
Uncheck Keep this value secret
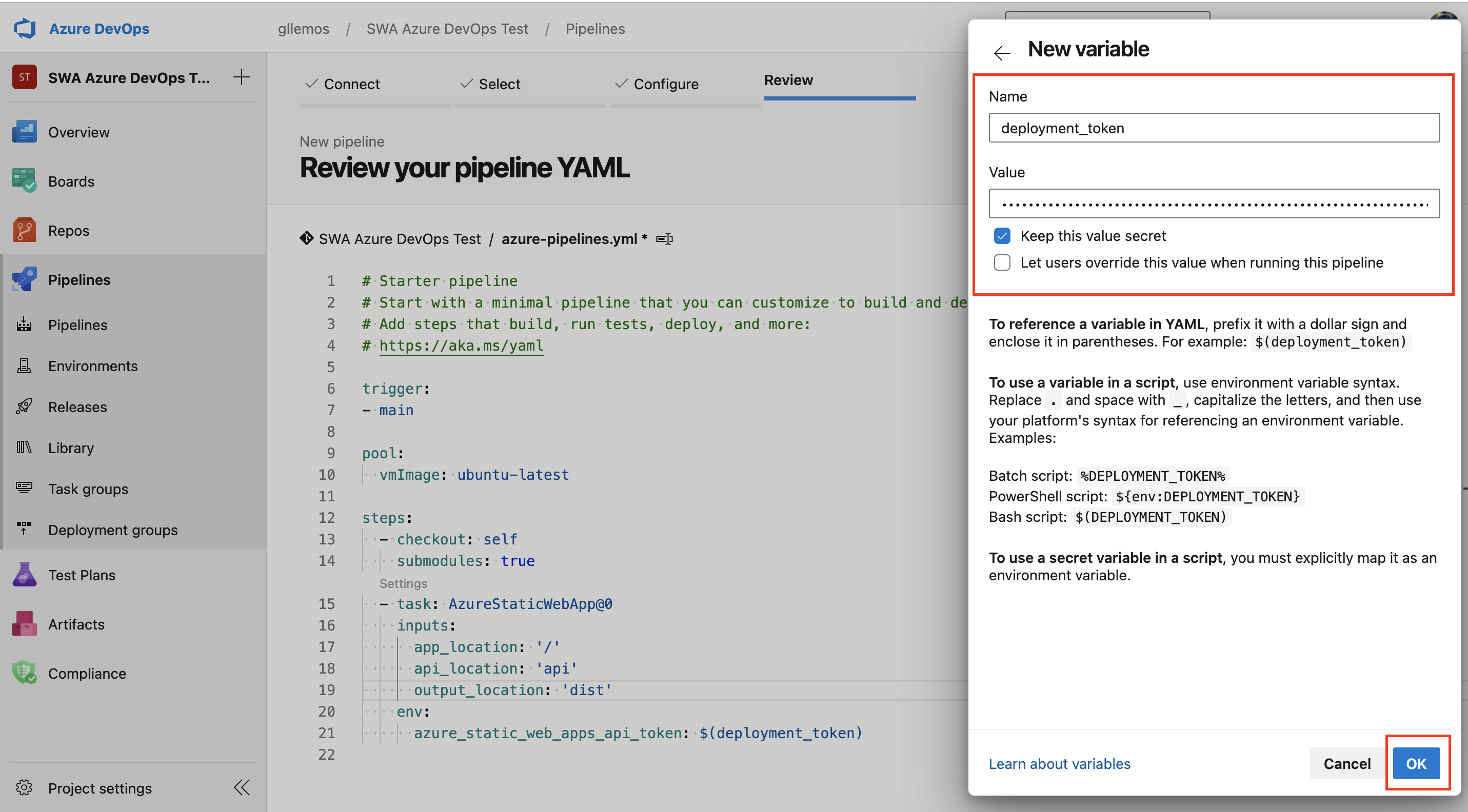coord(1001,236)
